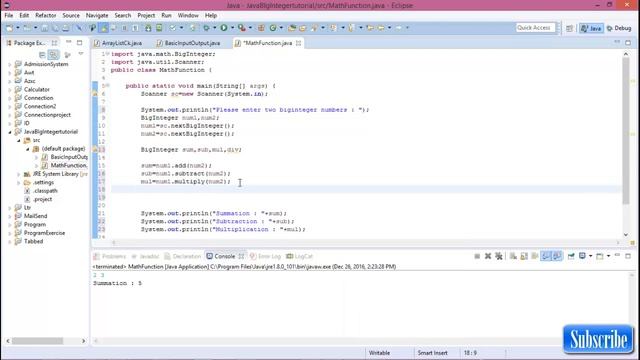Toggle show console on standard out
Viewport: 640px width, 360px height.
(546, 256)
